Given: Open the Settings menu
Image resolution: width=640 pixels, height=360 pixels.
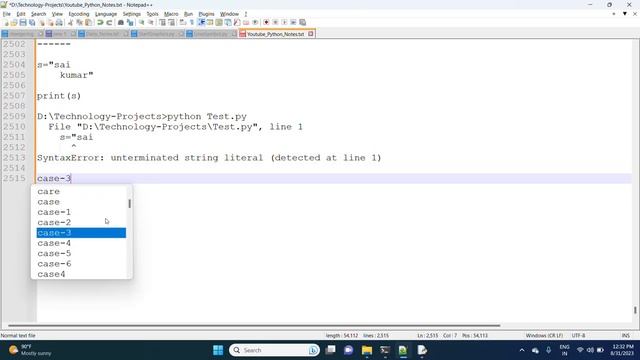Looking at the screenshot, I should click(x=131, y=14).
